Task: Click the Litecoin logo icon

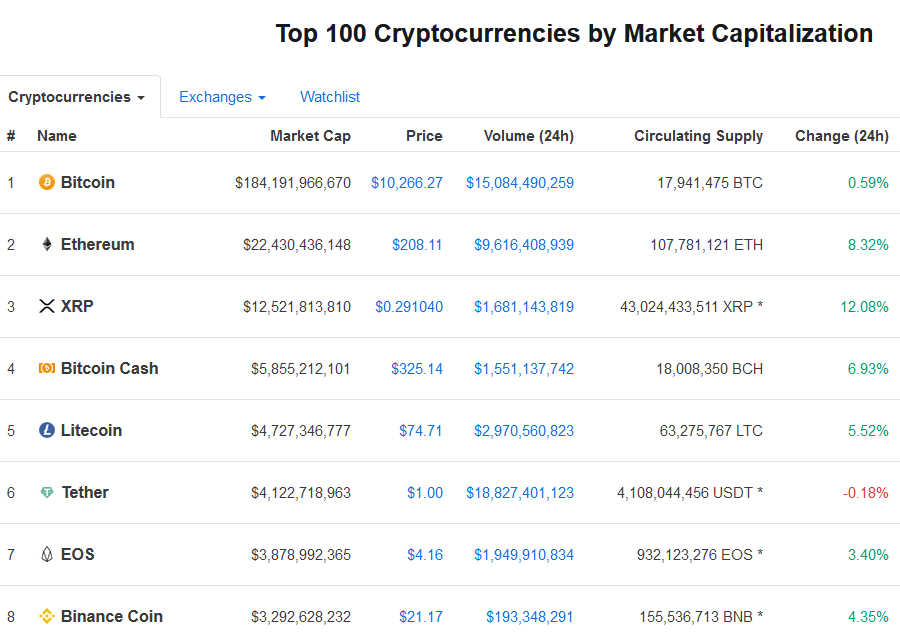Action: (46, 430)
